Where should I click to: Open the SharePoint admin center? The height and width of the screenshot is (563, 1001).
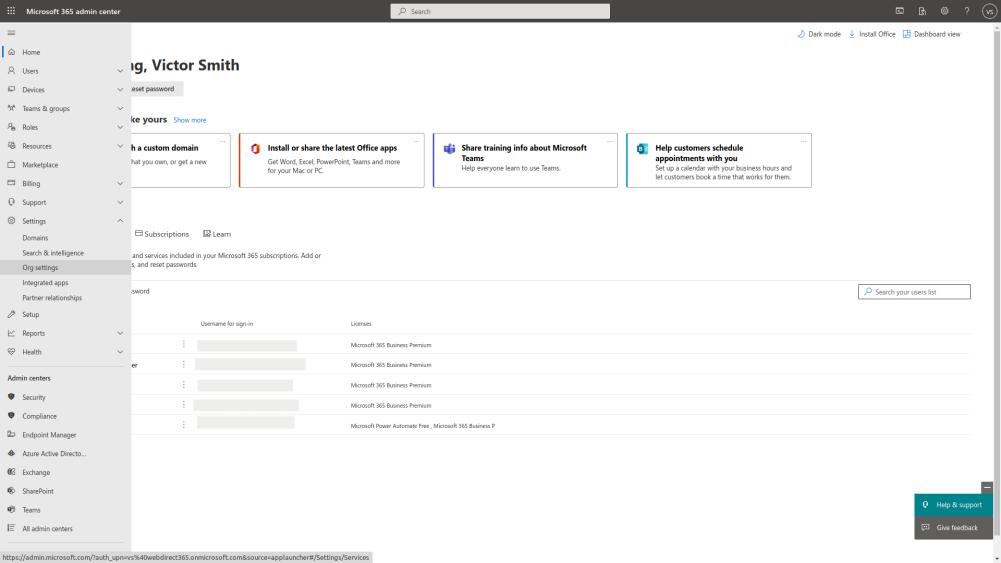tap(38, 491)
